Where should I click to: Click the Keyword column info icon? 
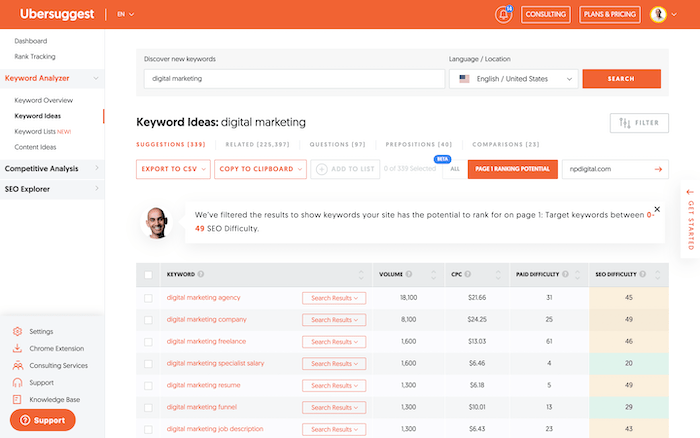[201, 274]
